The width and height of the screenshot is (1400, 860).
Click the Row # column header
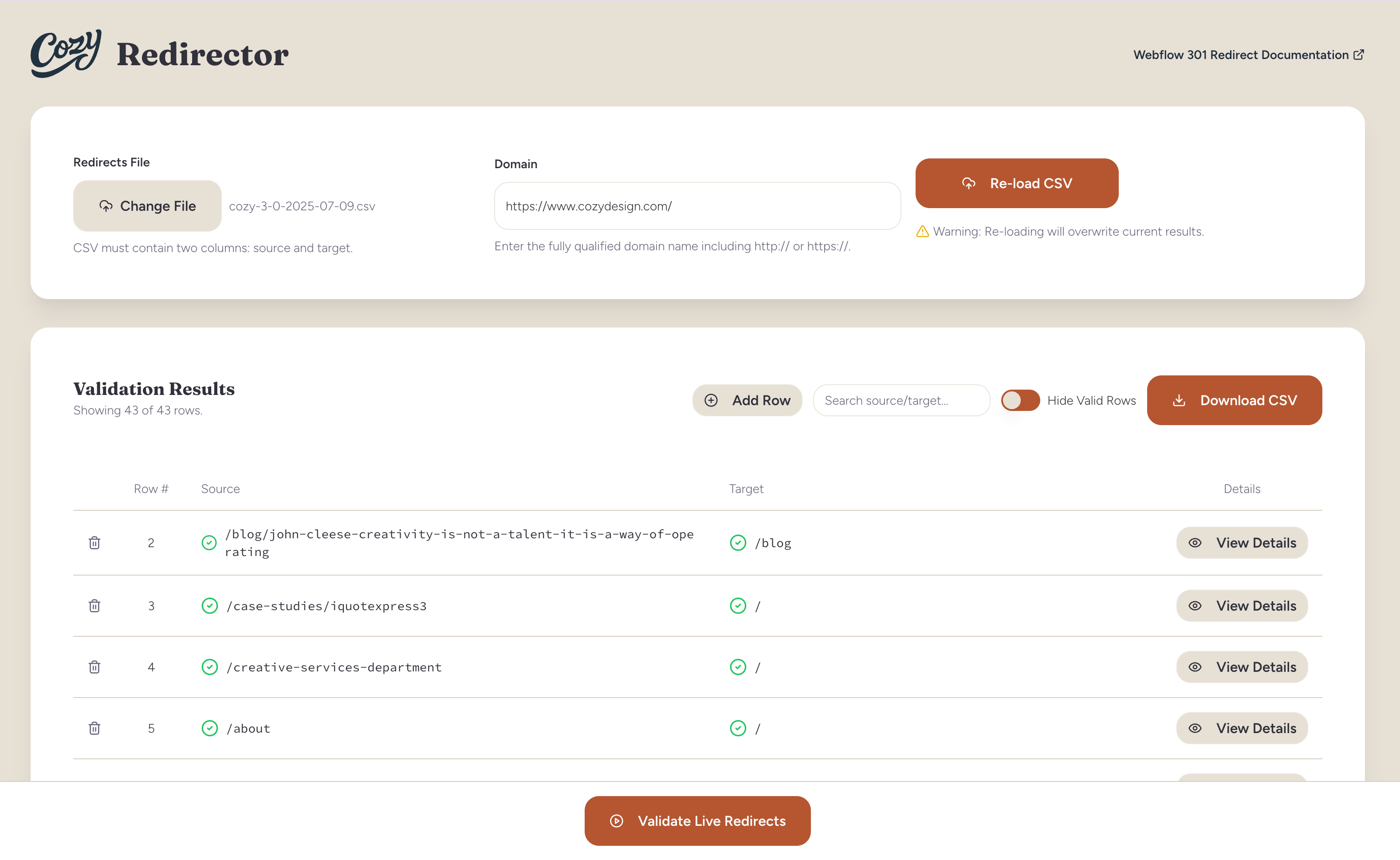coord(151,489)
